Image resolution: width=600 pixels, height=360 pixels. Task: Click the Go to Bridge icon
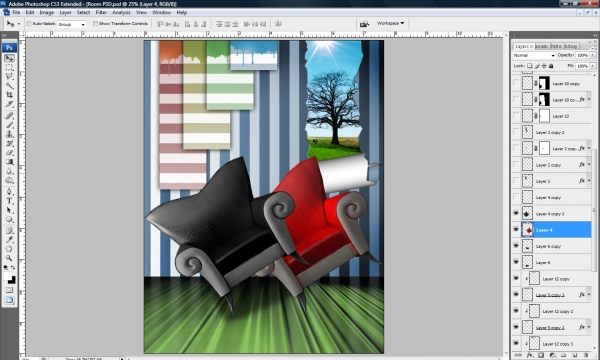(364, 24)
